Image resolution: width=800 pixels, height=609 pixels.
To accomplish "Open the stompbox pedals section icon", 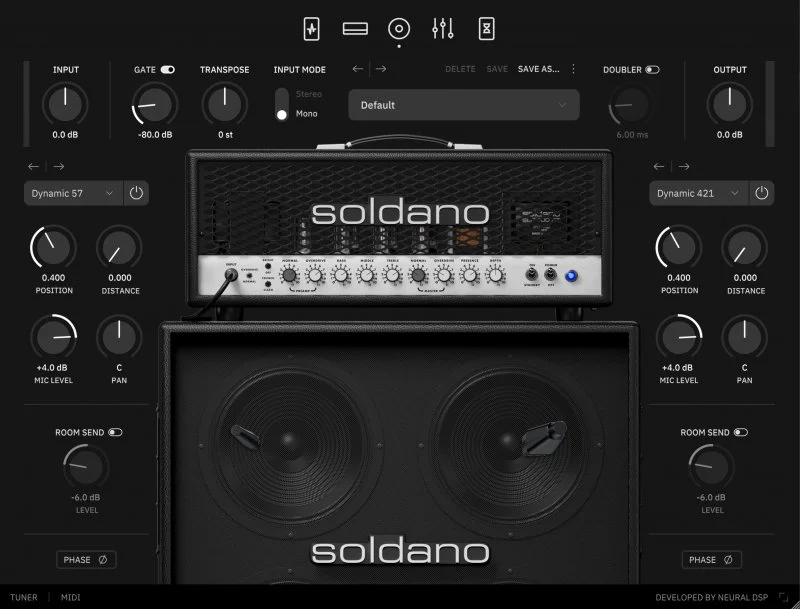I will [x=311, y=29].
